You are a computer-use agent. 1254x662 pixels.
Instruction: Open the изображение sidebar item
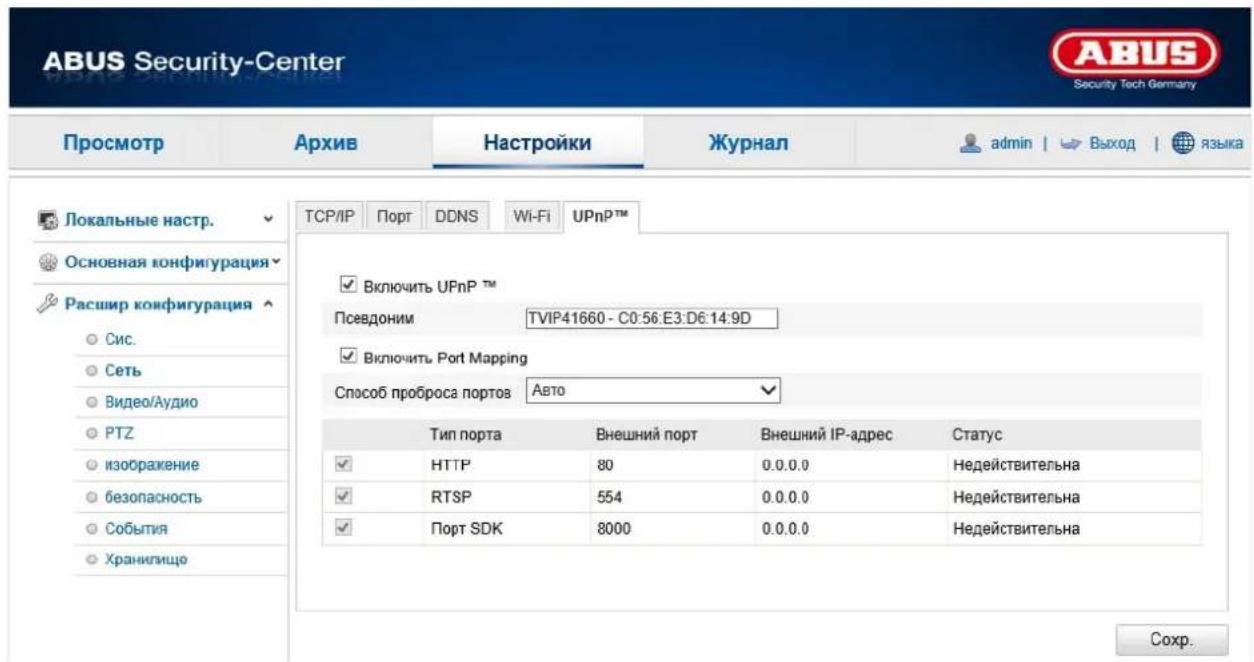(153, 464)
